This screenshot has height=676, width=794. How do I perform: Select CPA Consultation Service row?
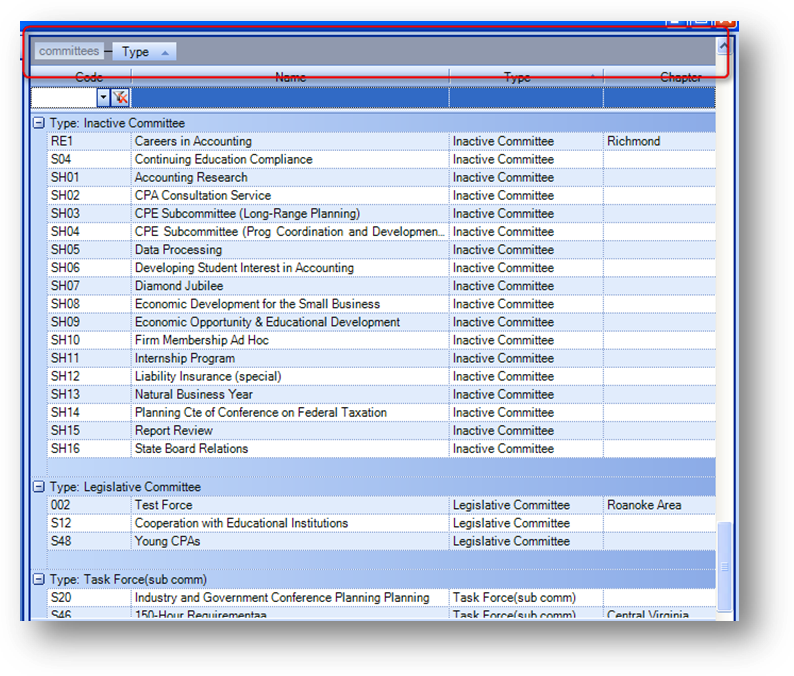[x=382, y=195]
